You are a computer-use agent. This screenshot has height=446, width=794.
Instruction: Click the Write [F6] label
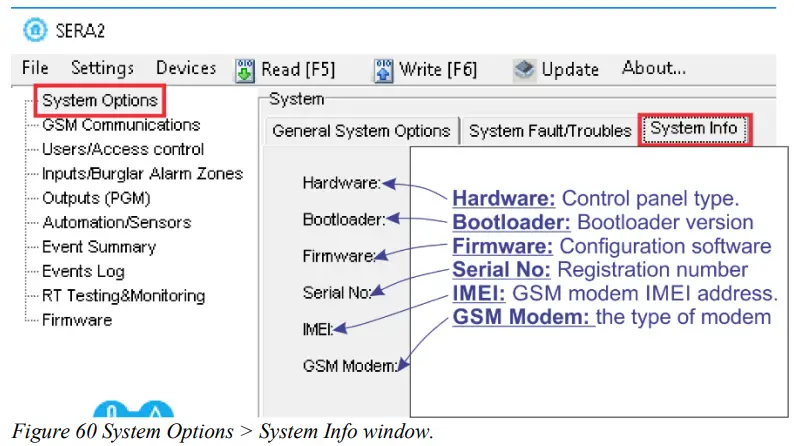pos(438,69)
